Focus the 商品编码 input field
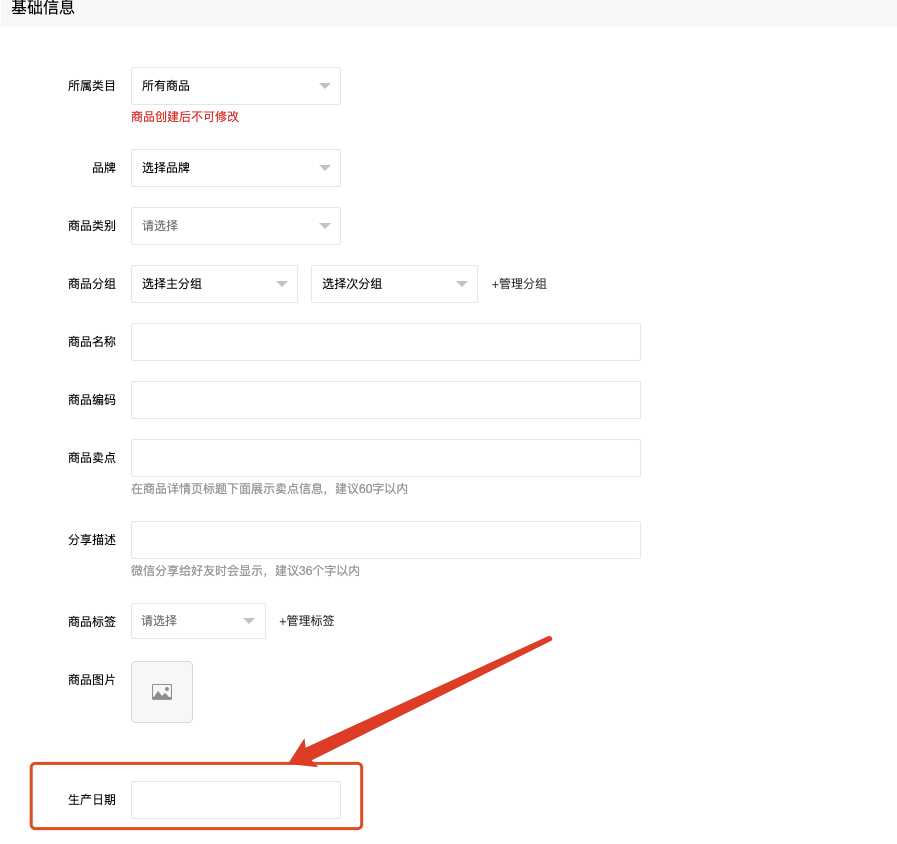The width and height of the screenshot is (897, 844). point(386,400)
